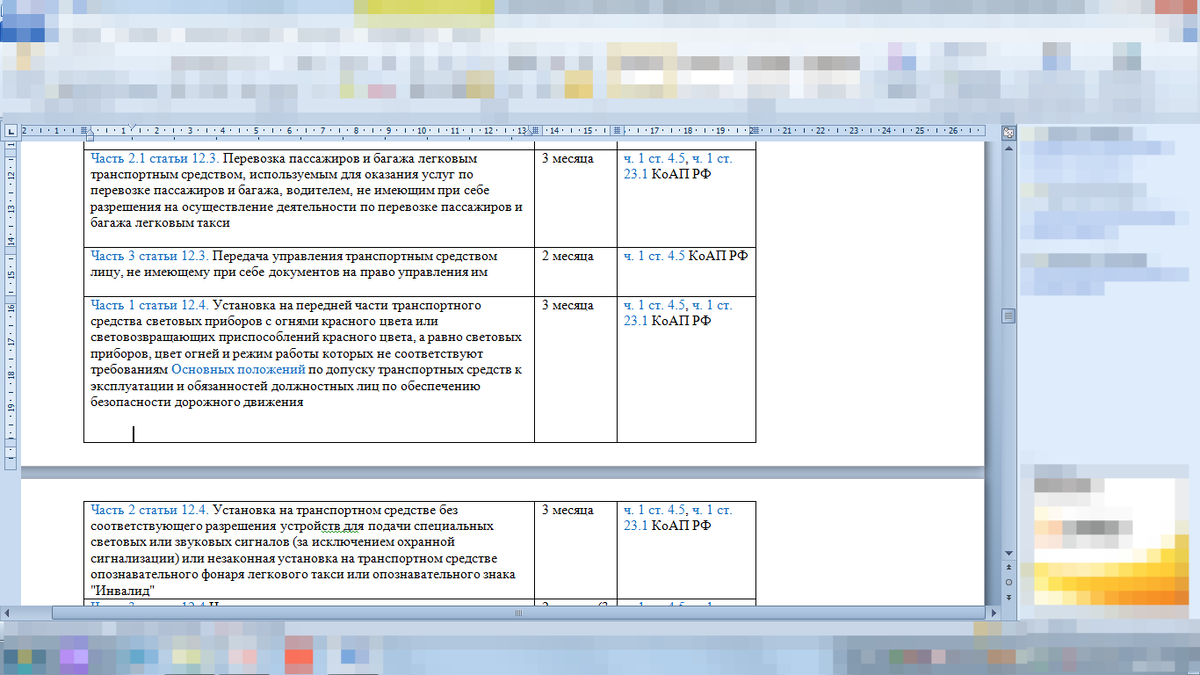Follow the 'Основных положений' hyperlink
This screenshot has width=1200, height=675.
(237, 370)
